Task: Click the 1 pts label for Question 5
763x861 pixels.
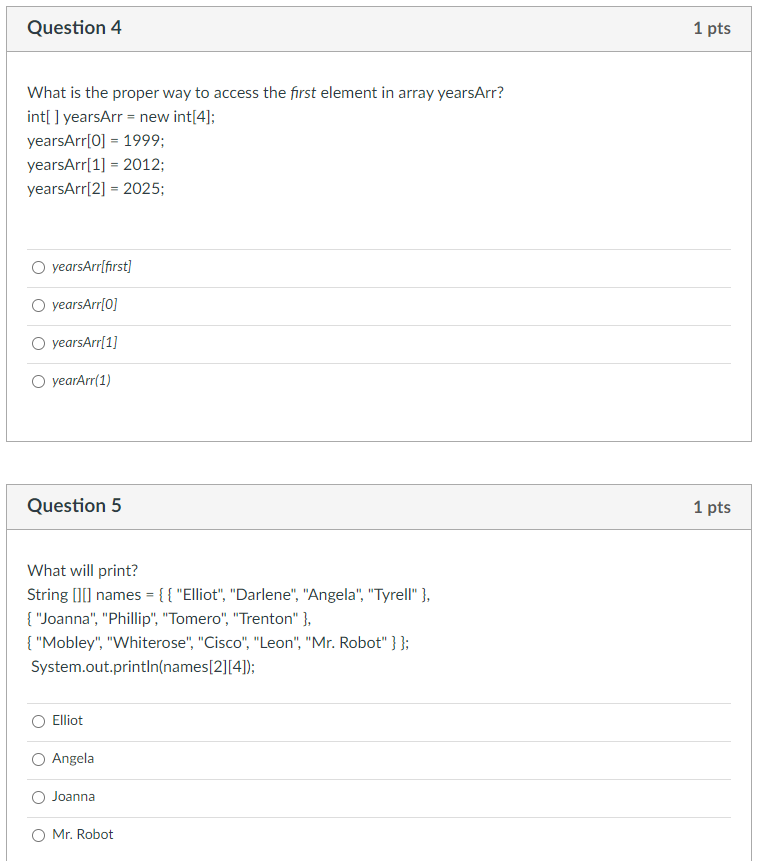Action: pyautogui.click(x=712, y=506)
